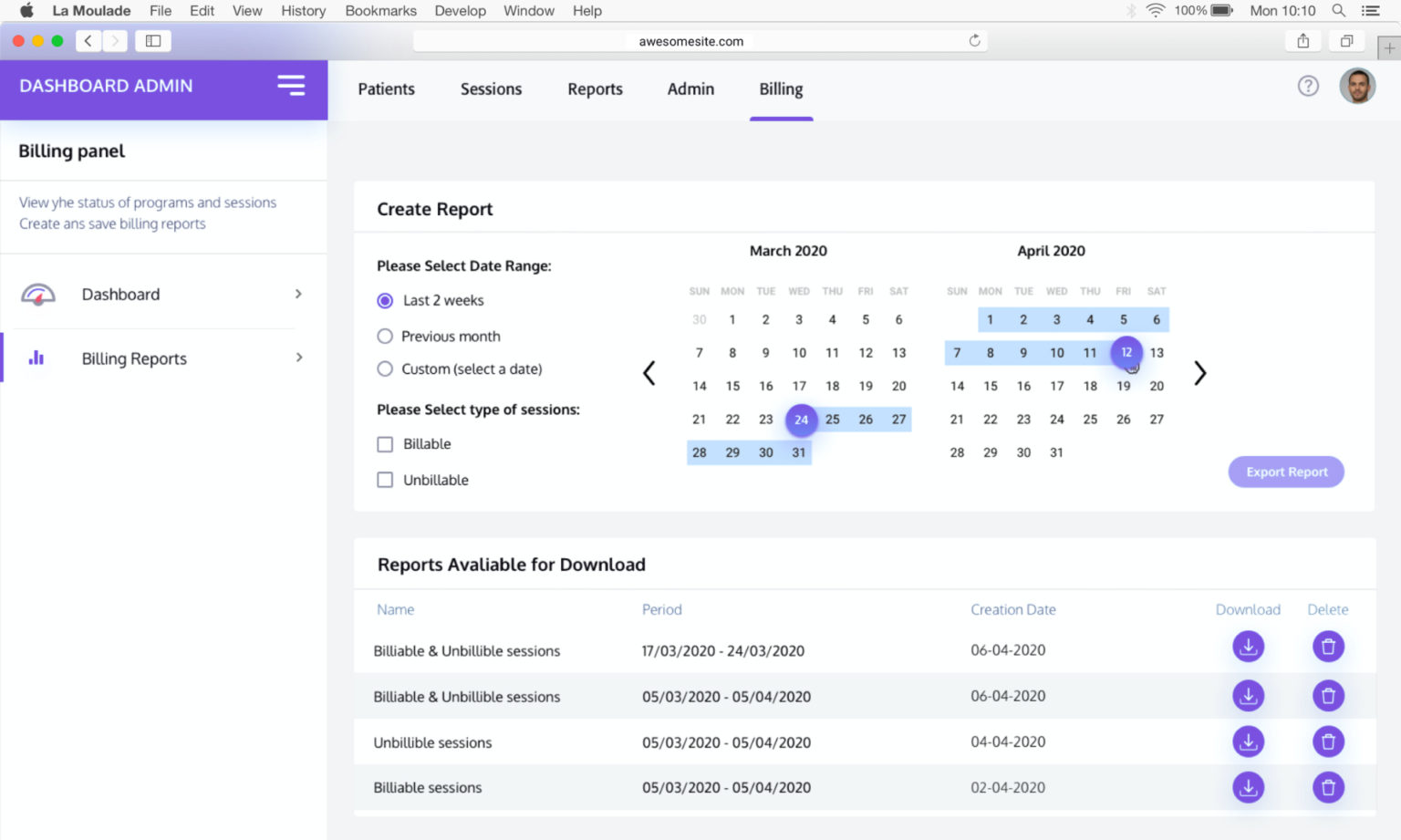Open the user profile avatar

tap(1356, 87)
